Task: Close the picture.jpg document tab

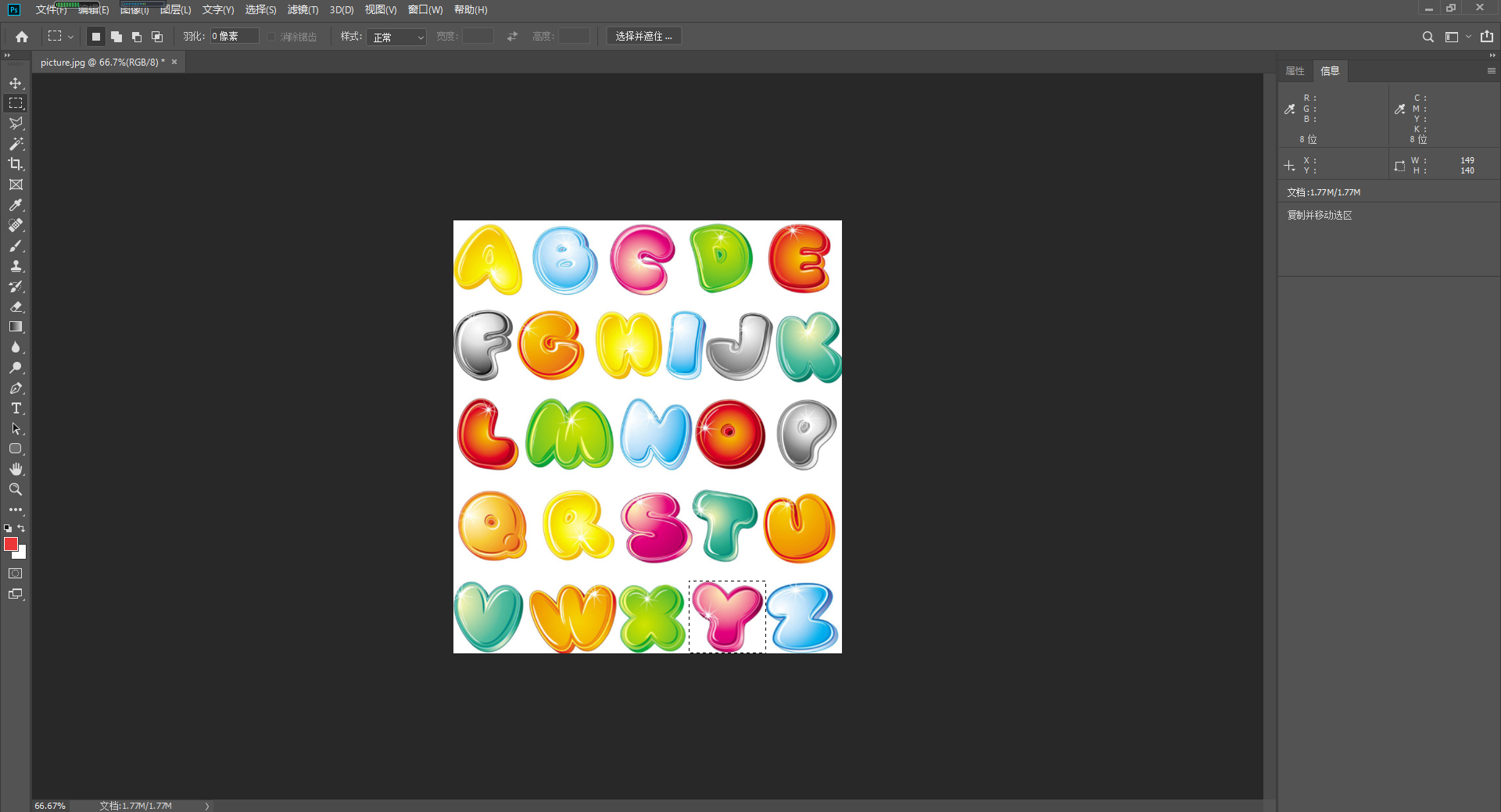Action: [174, 63]
